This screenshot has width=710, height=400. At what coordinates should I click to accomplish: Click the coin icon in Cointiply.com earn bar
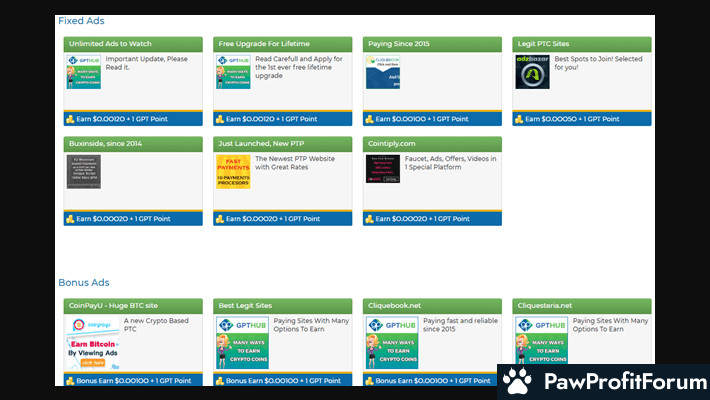click(x=370, y=219)
